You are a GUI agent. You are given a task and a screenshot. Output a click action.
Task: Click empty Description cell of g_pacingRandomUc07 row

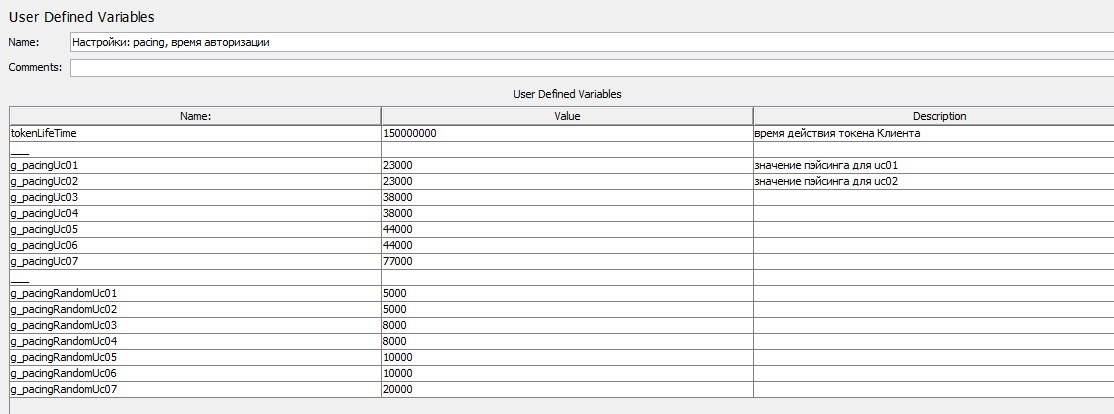pos(934,389)
